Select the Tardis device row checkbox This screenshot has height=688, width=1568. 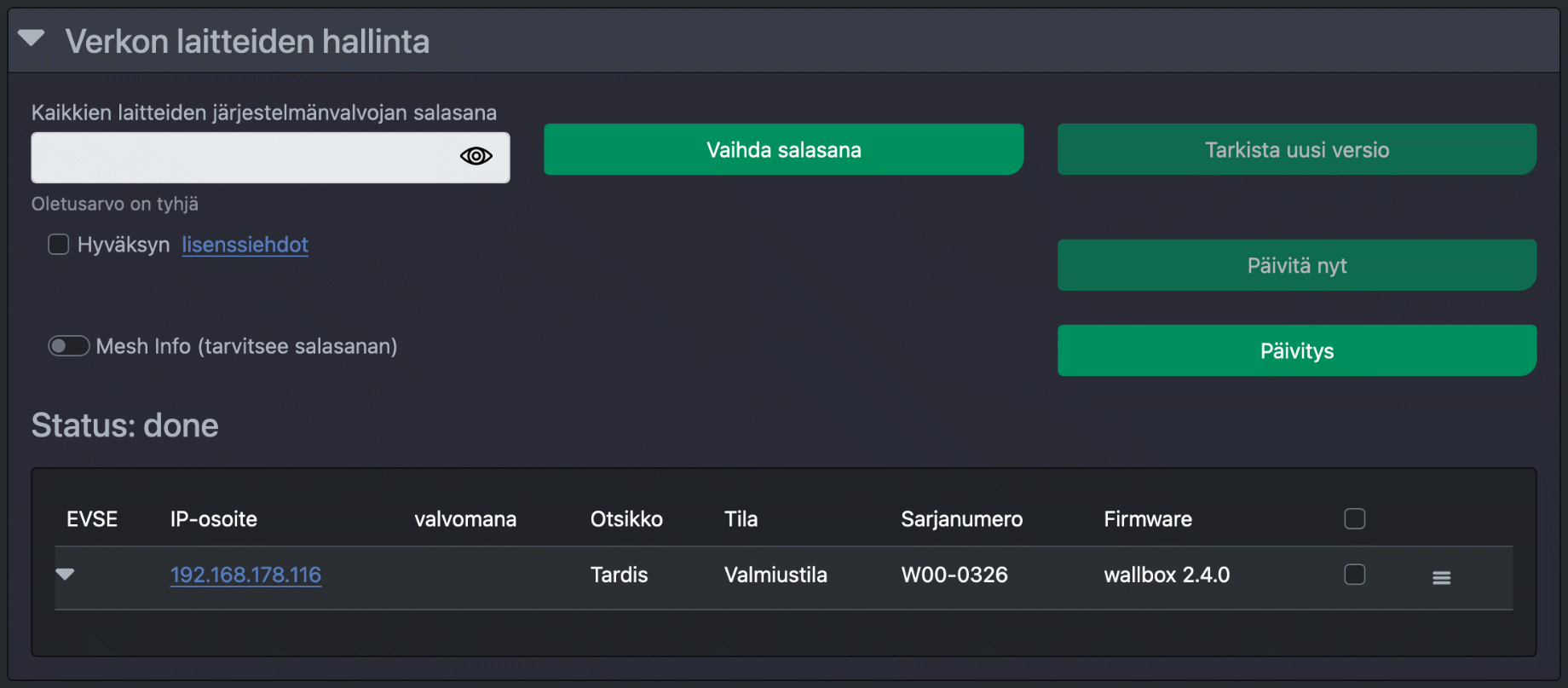(1354, 575)
